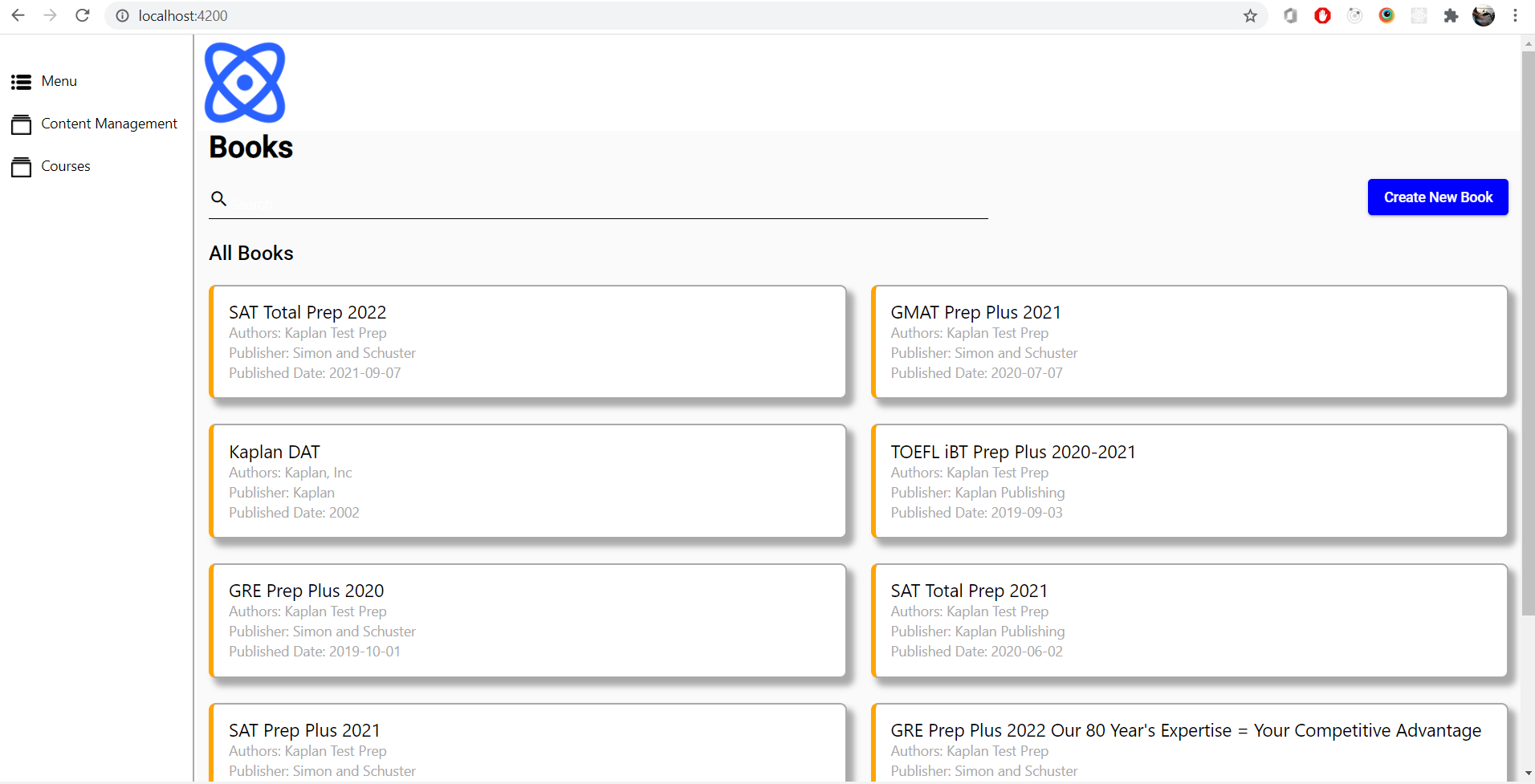
Task: Click the blue atom logo
Action: 245,83
